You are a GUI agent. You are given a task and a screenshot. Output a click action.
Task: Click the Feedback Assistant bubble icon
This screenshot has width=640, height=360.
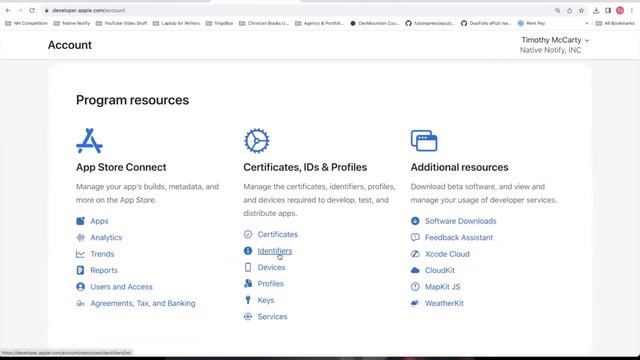pyautogui.click(x=415, y=237)
